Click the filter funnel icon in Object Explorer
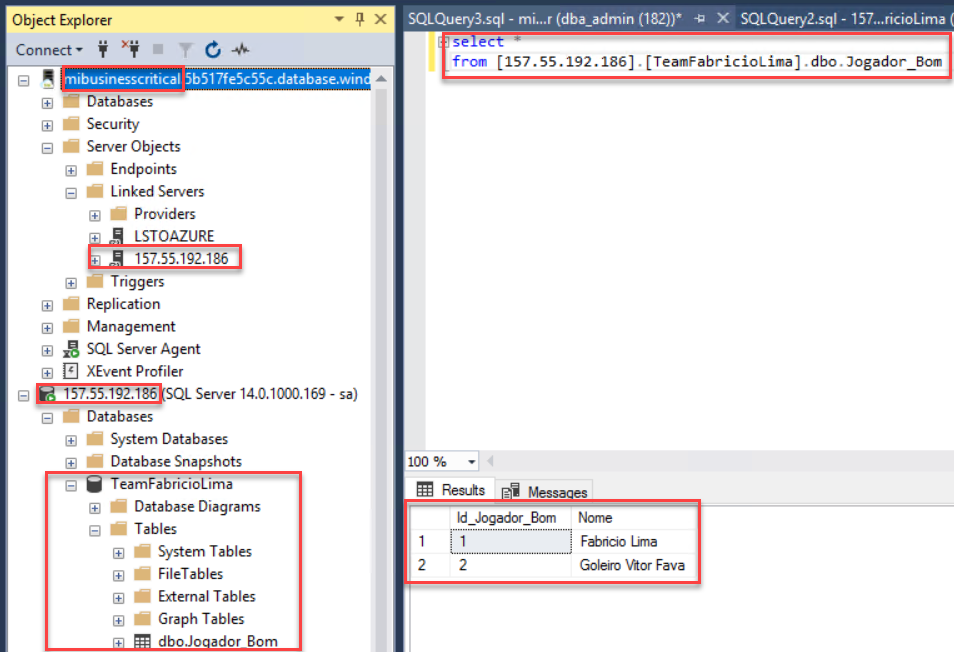 [x=186, y=49]
